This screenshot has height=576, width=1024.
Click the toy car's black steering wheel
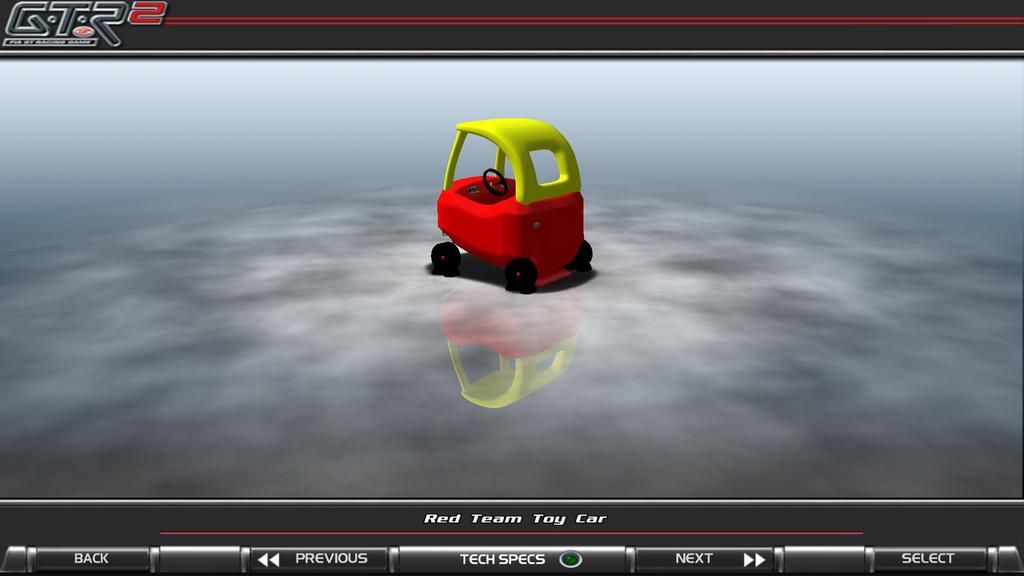pos(494,182)
